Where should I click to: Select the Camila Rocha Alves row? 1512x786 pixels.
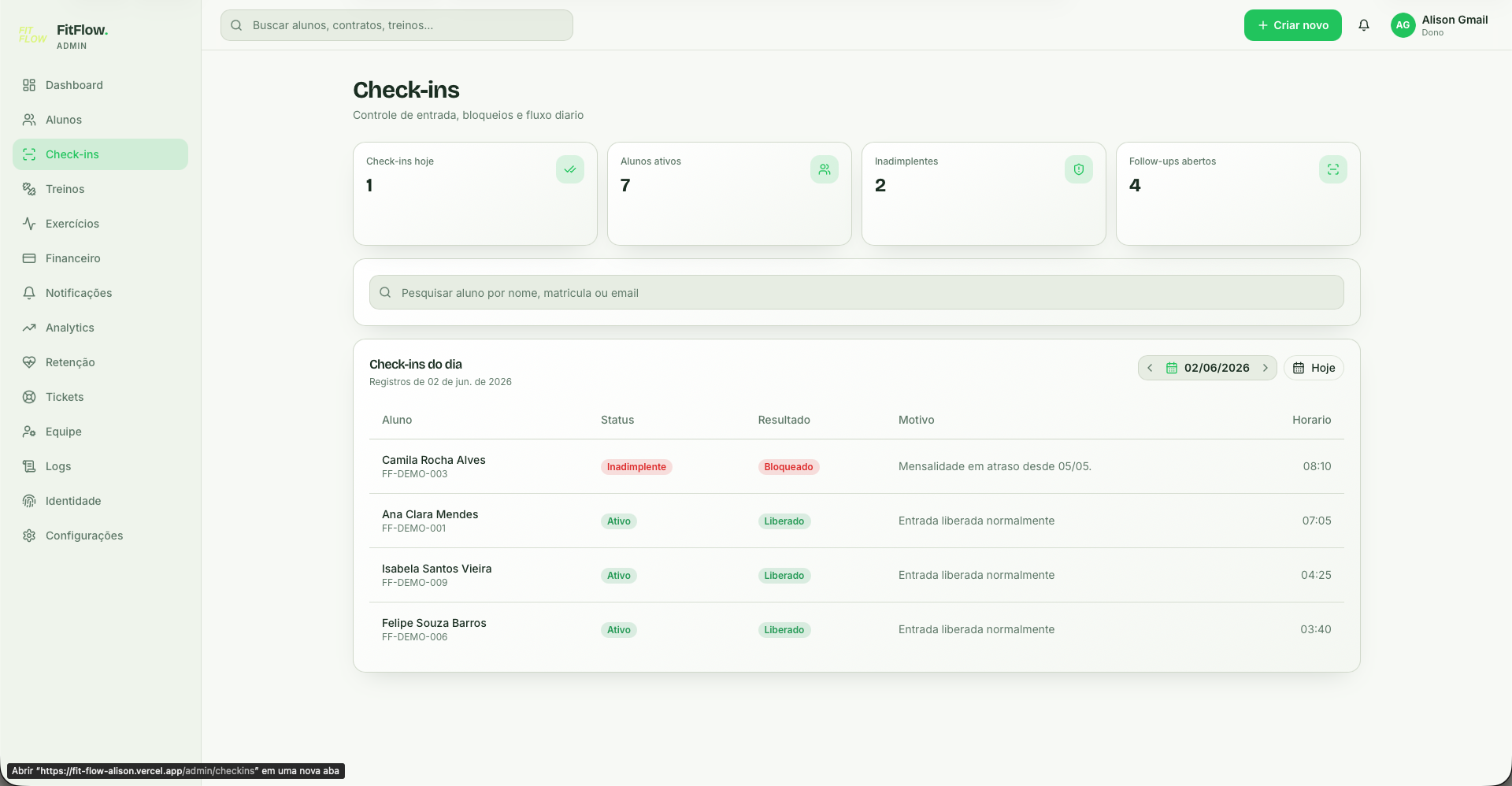(x=856, y=466)
